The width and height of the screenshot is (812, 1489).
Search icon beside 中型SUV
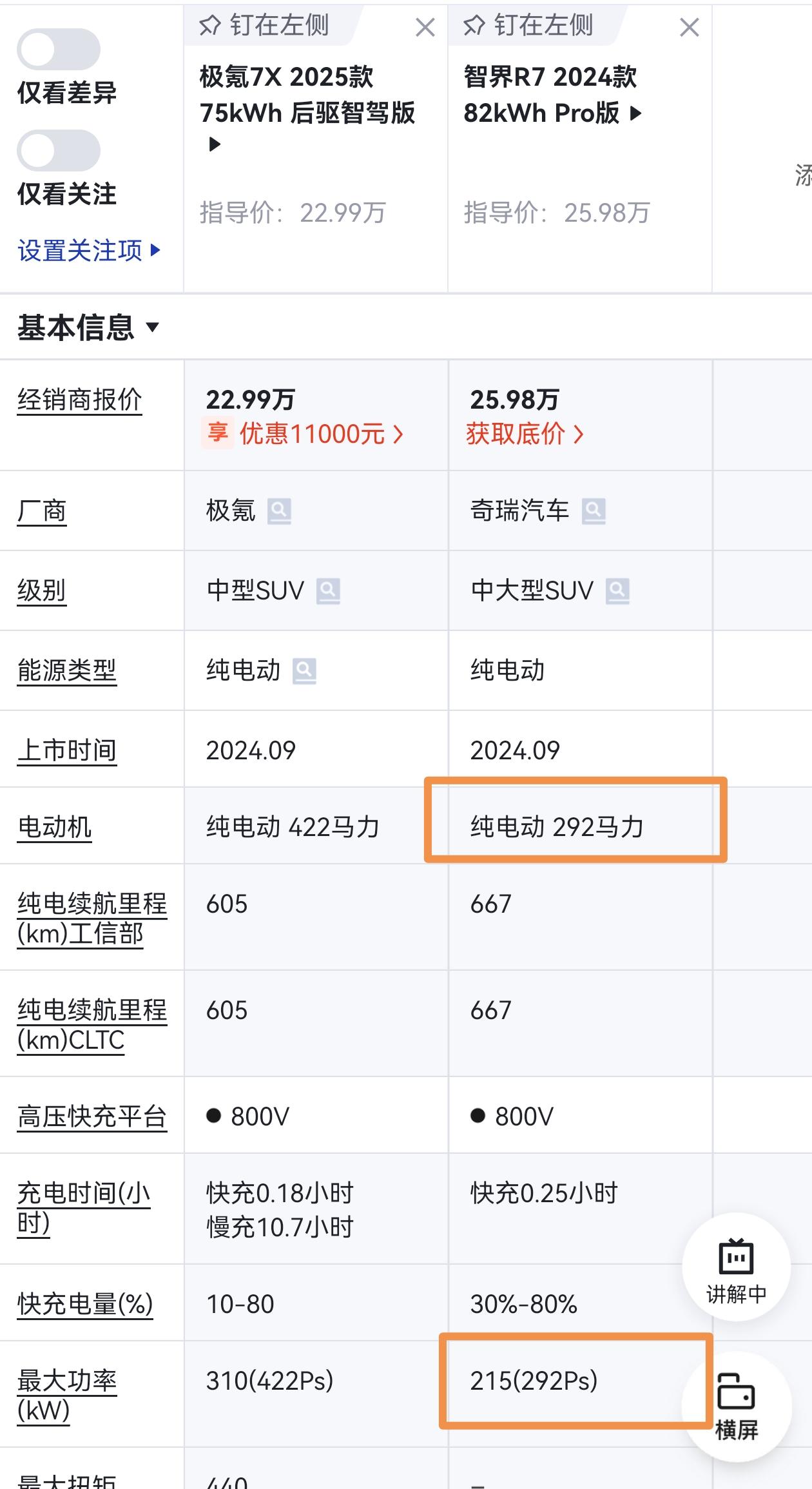(x=328, y=590)
